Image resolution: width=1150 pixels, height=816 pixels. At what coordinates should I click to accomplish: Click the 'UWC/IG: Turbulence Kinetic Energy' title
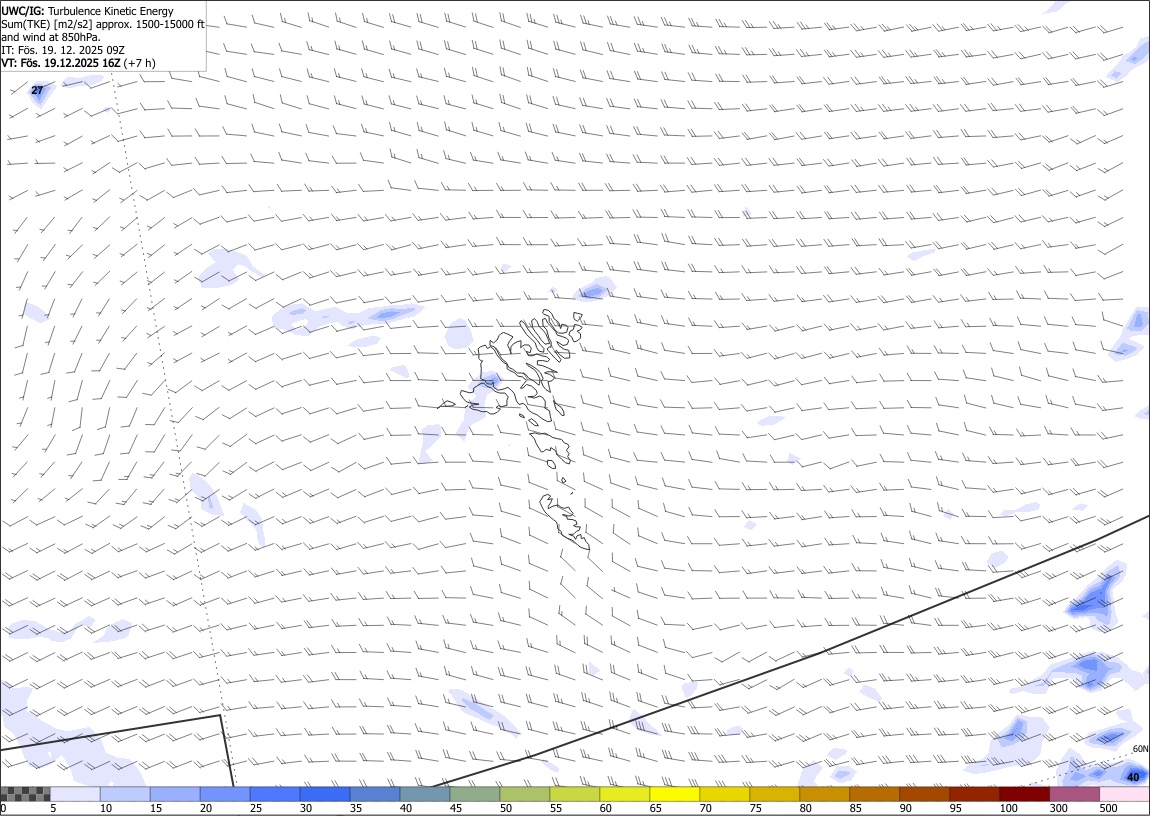(x=87, y=11)
